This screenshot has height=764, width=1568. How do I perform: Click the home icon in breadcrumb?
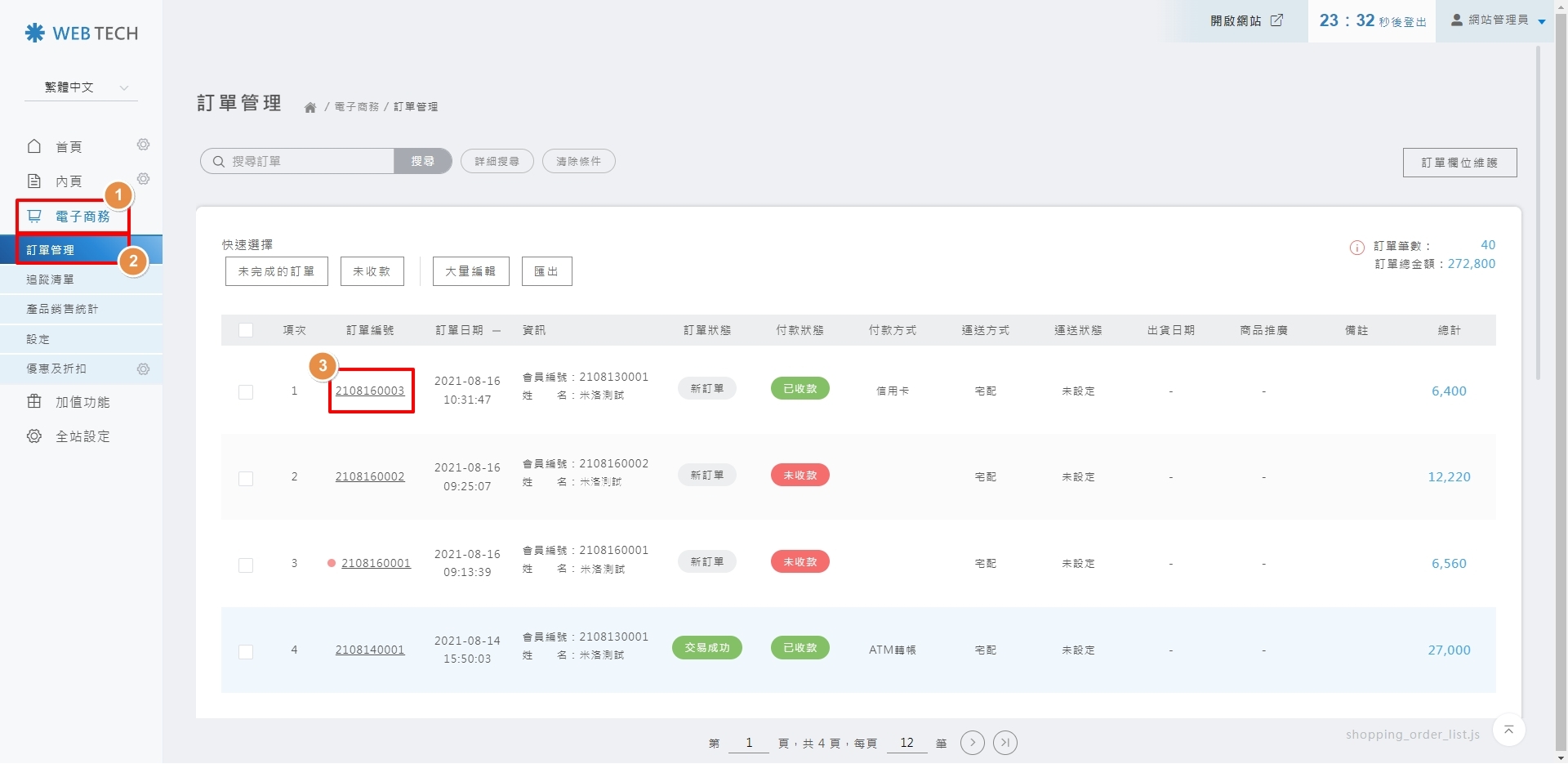pyautogui.click(x=310, y=107)
